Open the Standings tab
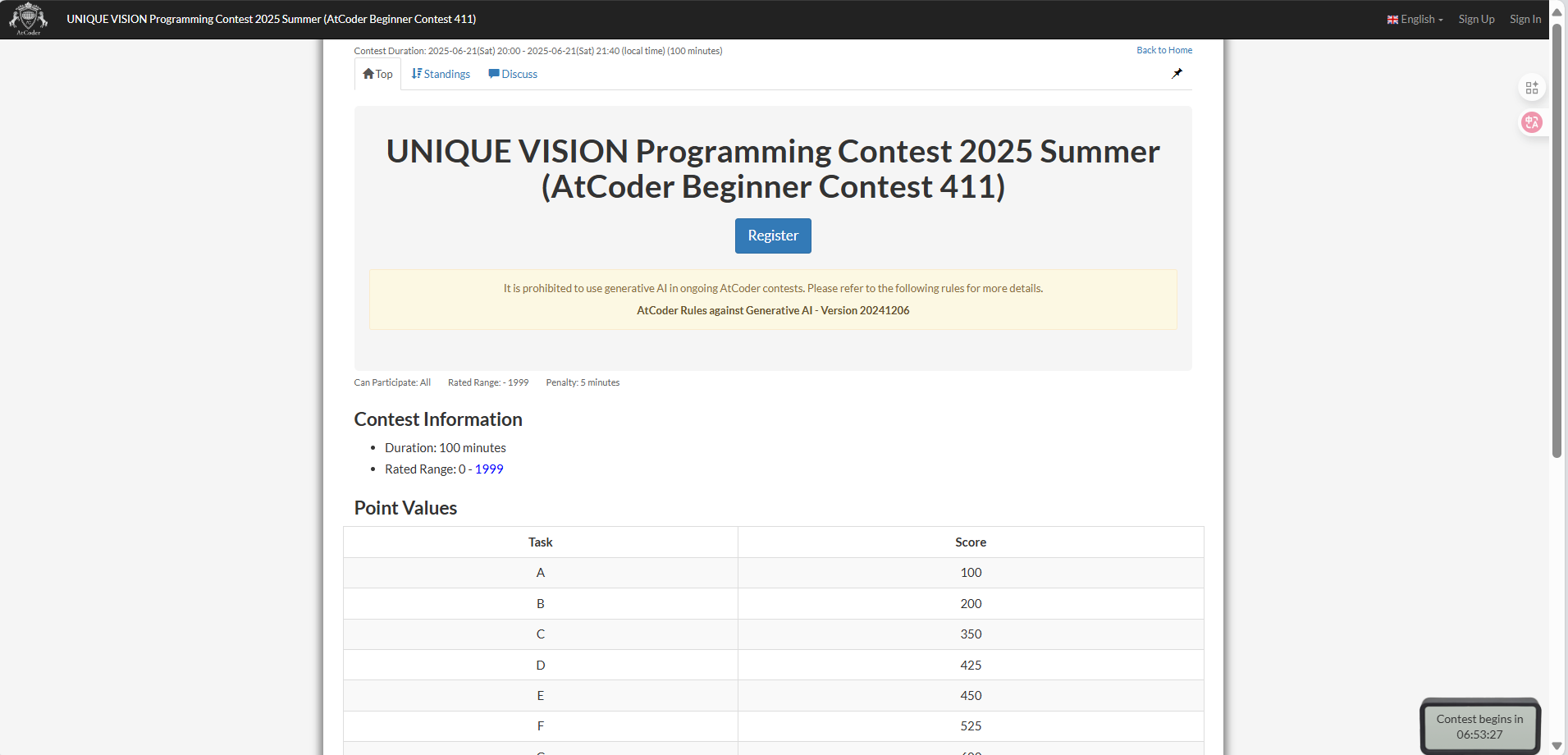The height and width of the screenshot is (755, 1568). pos(441,74)
